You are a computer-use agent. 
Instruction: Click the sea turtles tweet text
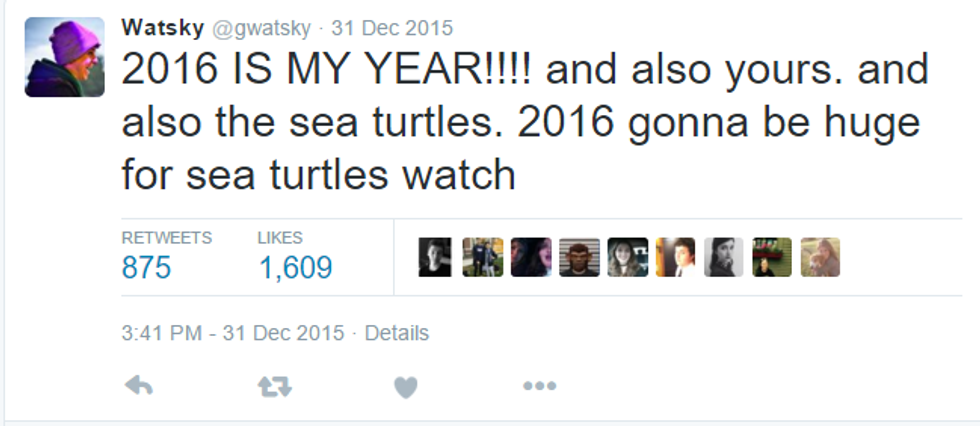[520, 123]
